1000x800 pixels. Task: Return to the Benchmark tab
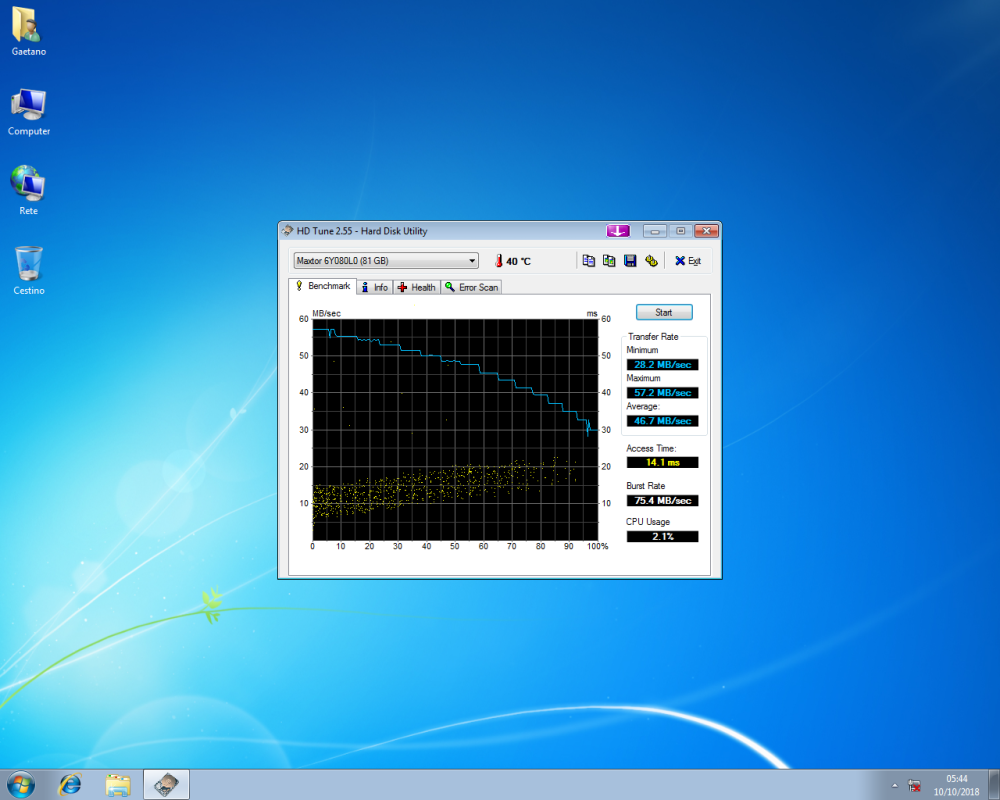[323, 287]
